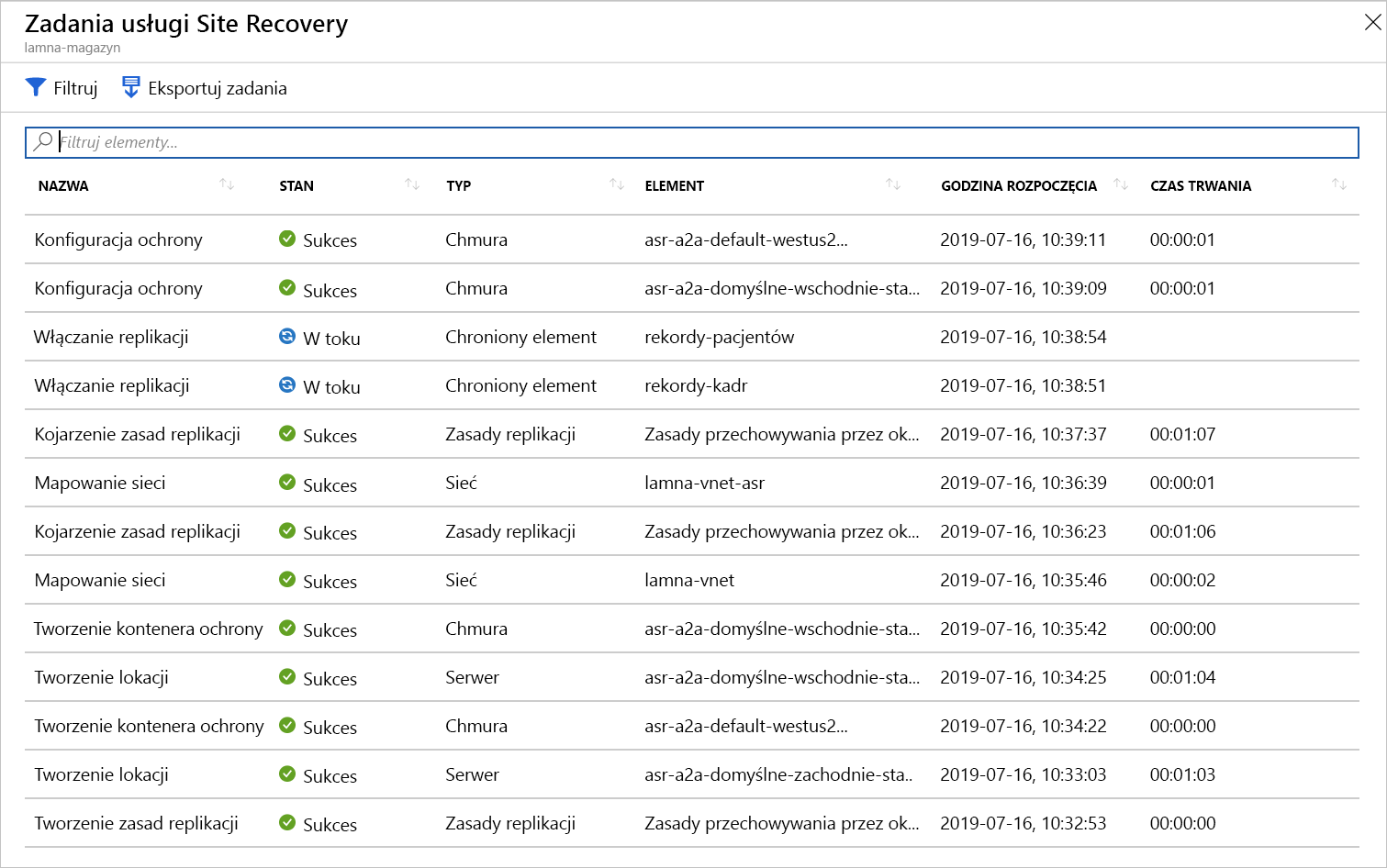Click the rekordy-kadr element cell
Viewport: 1387px width, 868px height.
click(696, 385)
